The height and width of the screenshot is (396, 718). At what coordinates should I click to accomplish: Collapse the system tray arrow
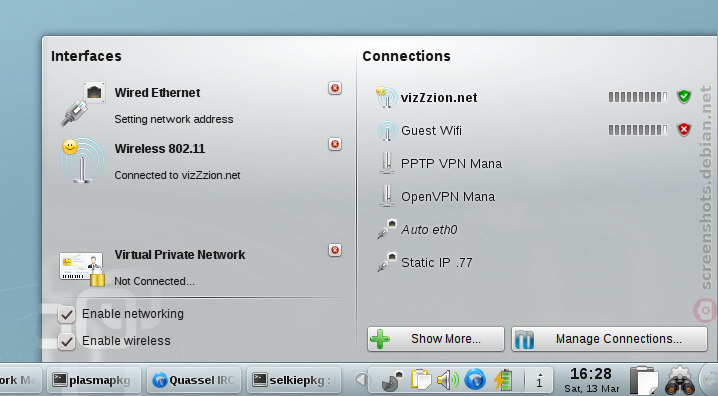point(361,380)
